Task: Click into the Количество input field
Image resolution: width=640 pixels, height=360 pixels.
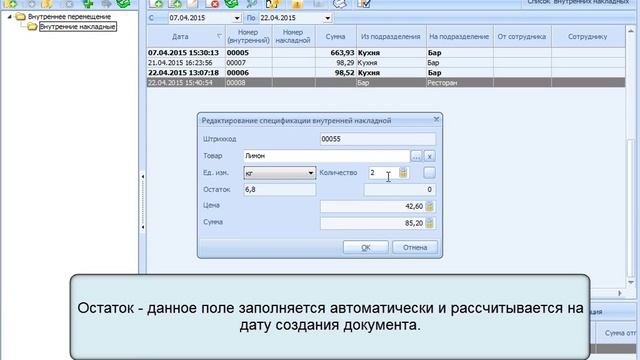Action: click(x=383, y=173)
